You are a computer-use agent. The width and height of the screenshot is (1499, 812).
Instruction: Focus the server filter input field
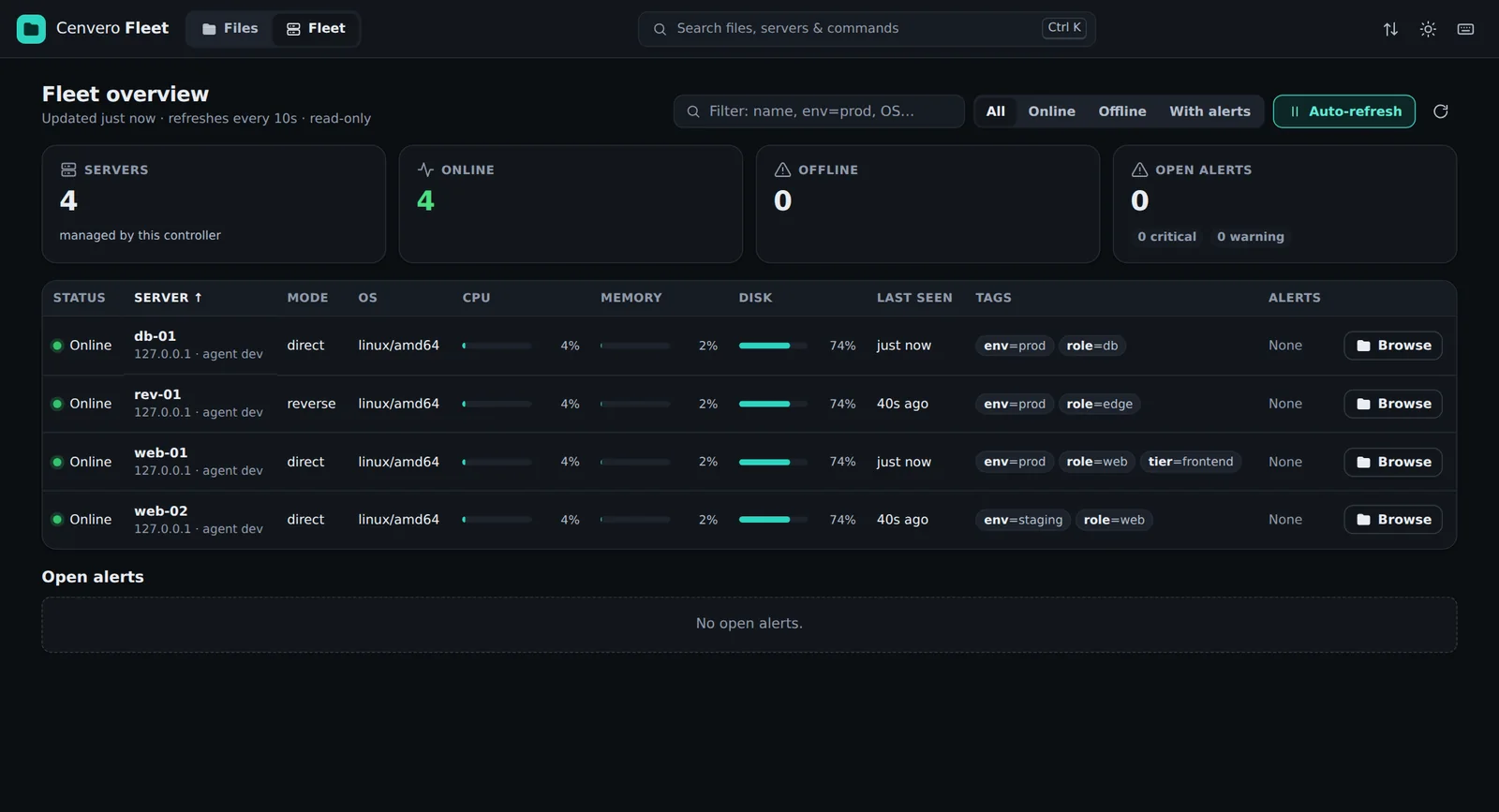click(819, 111)
